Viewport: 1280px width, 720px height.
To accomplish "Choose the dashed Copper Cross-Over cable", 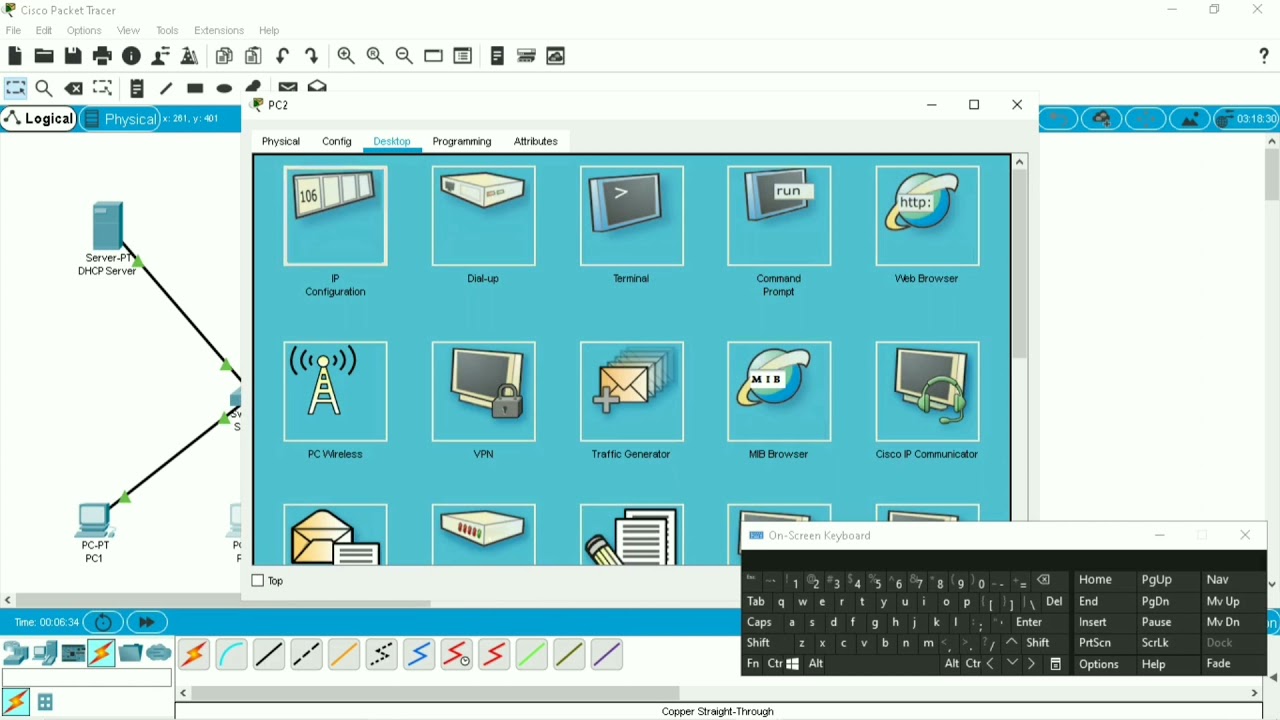I will pos(306,654).
